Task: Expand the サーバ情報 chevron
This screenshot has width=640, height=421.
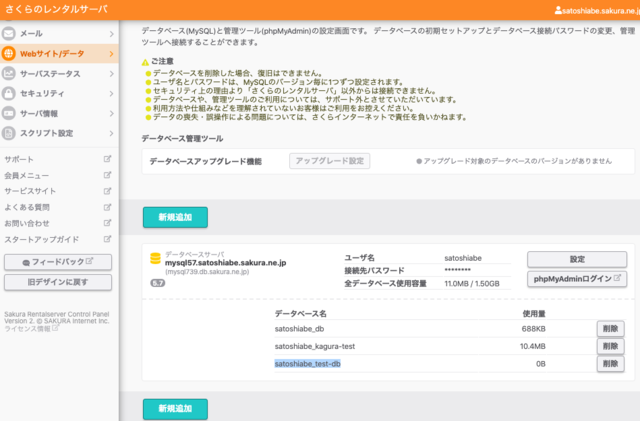Action: tap(111, 114)
